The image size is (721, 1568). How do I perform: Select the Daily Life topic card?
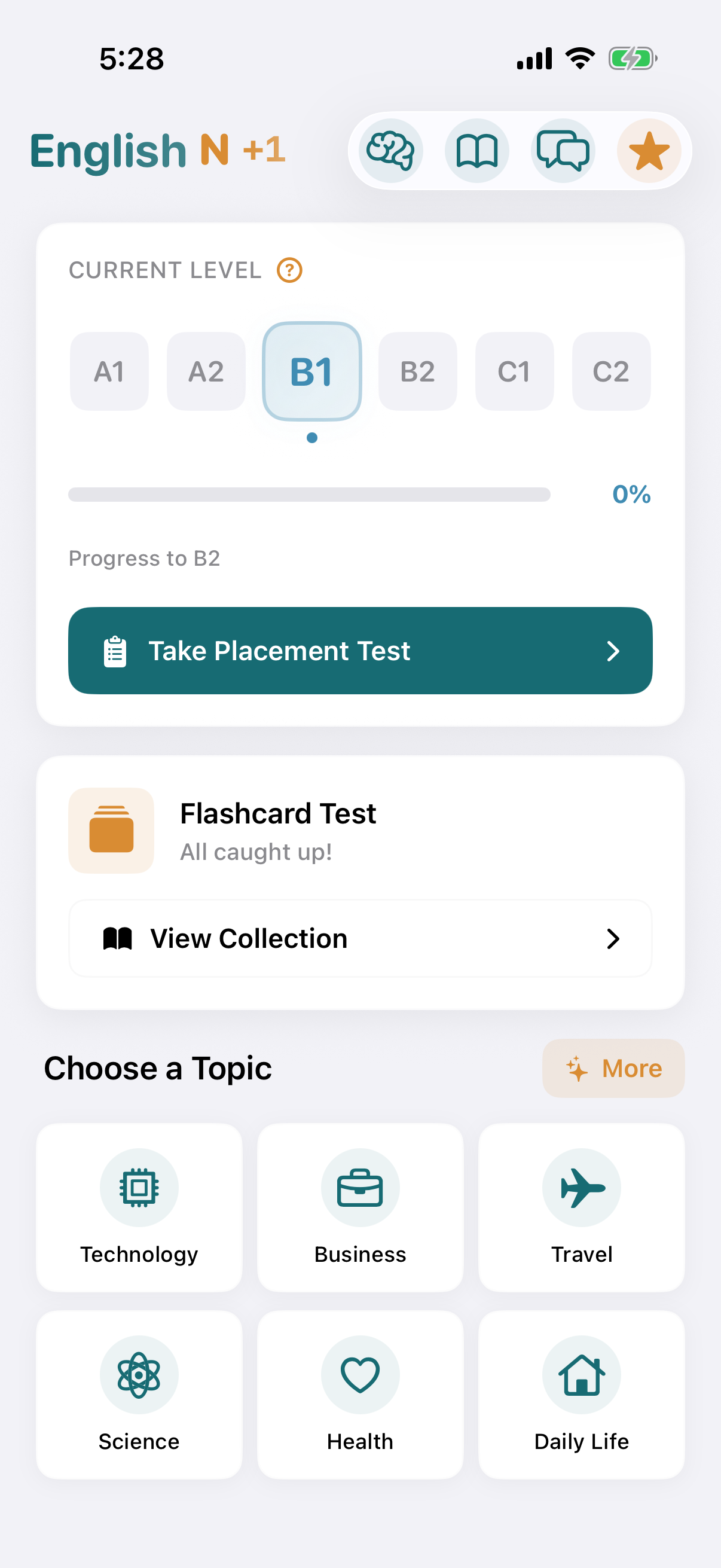click(x=582, y=1395)
